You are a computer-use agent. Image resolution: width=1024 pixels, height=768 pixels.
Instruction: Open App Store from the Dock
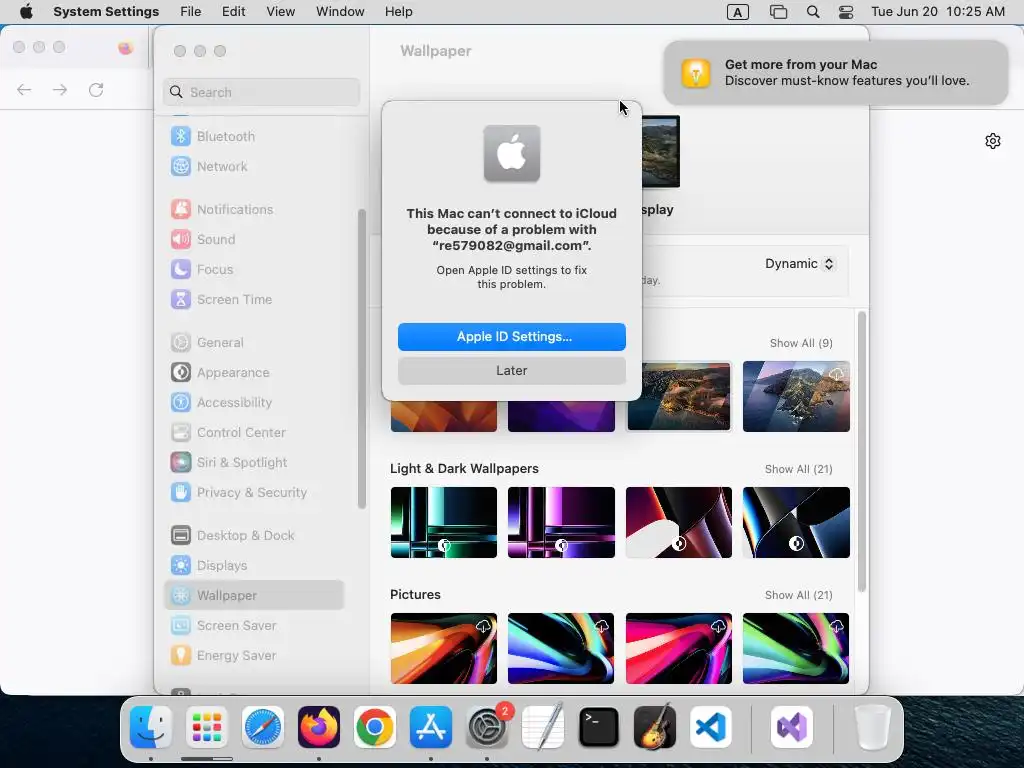431,728
